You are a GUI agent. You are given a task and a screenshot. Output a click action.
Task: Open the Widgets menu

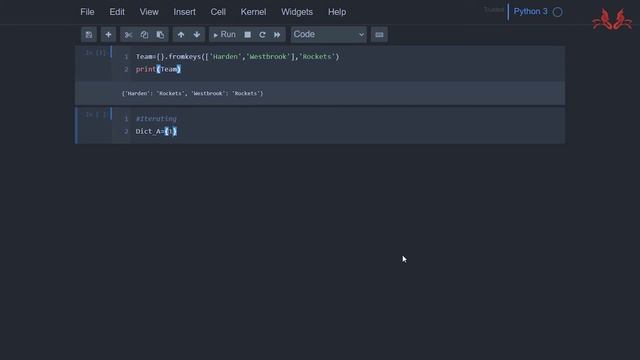[297, 12]
